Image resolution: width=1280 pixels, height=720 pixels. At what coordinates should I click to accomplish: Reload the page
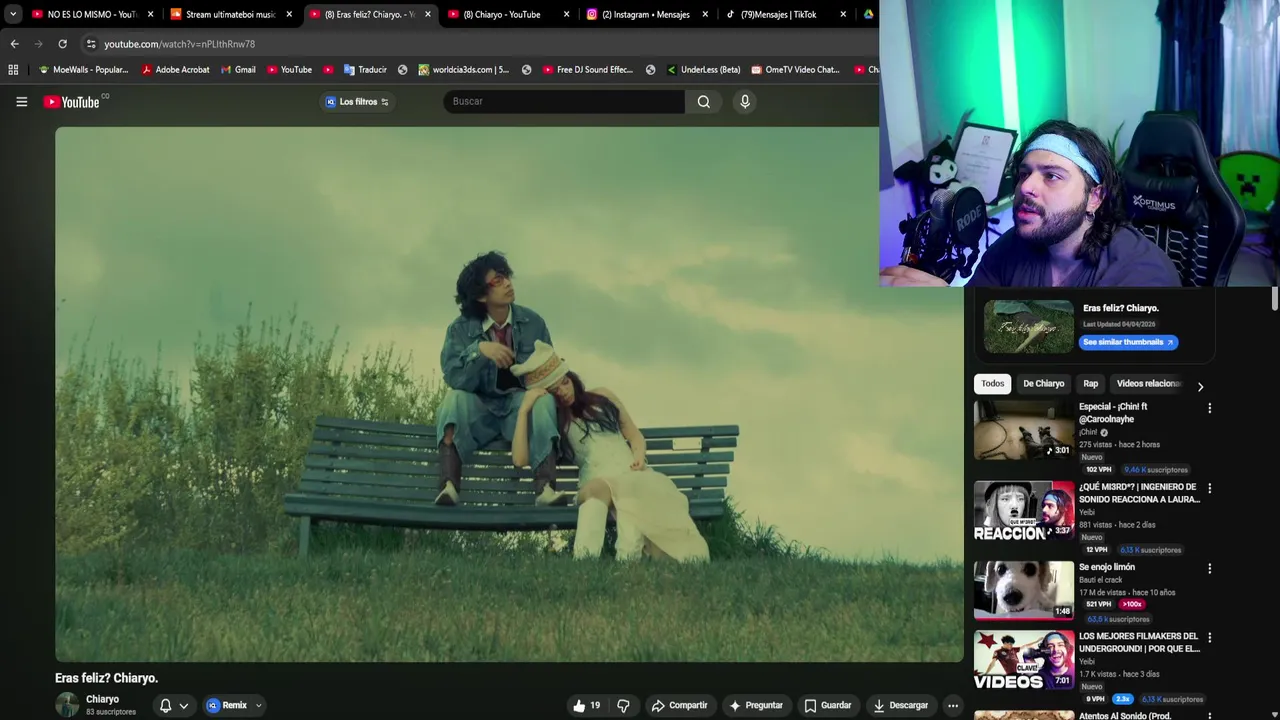62,44
